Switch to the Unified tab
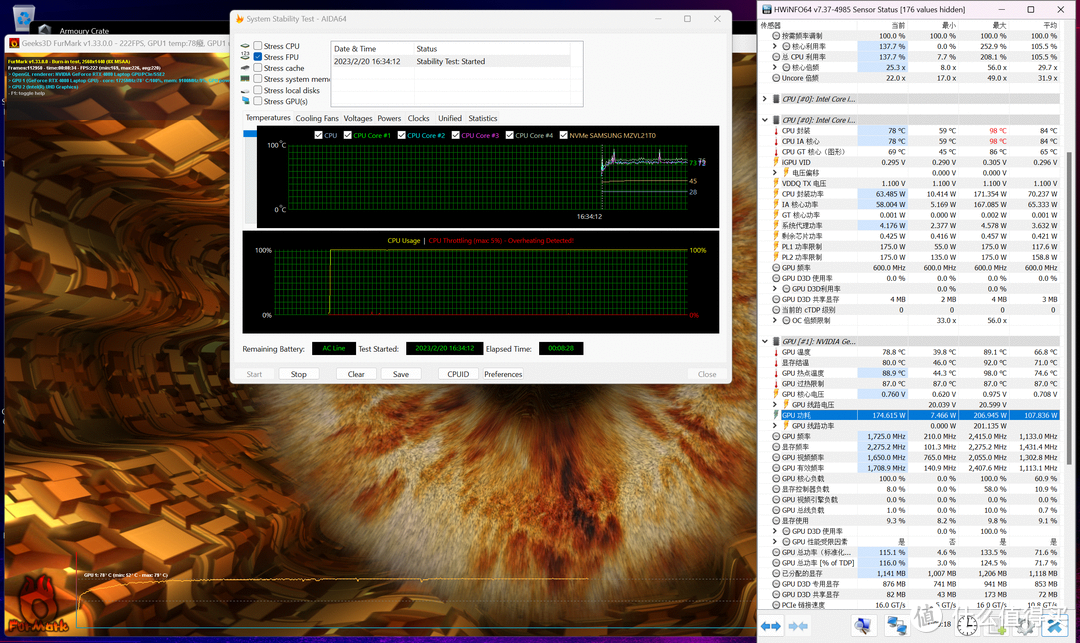This screenshot has width=1080, height=643. point(450,118)
